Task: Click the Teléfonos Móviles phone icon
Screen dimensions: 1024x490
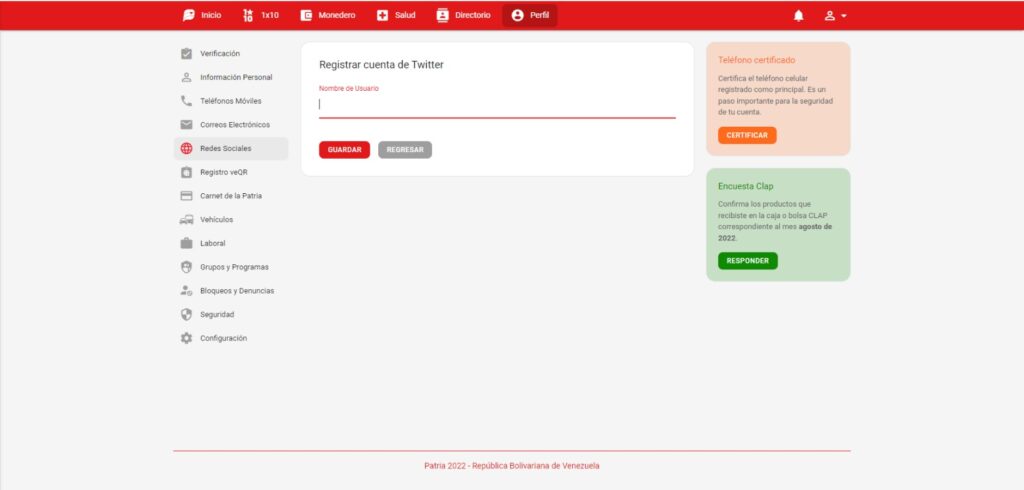Action: pos(186,101)
